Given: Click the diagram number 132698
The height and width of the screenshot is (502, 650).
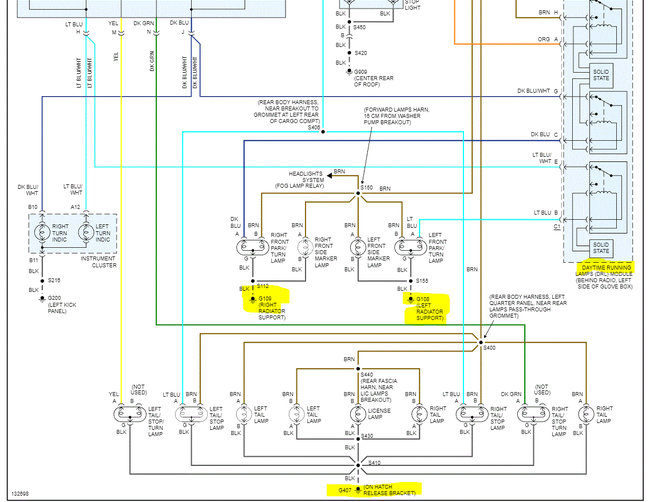Looking at the screenshot, I should (19, 494).
